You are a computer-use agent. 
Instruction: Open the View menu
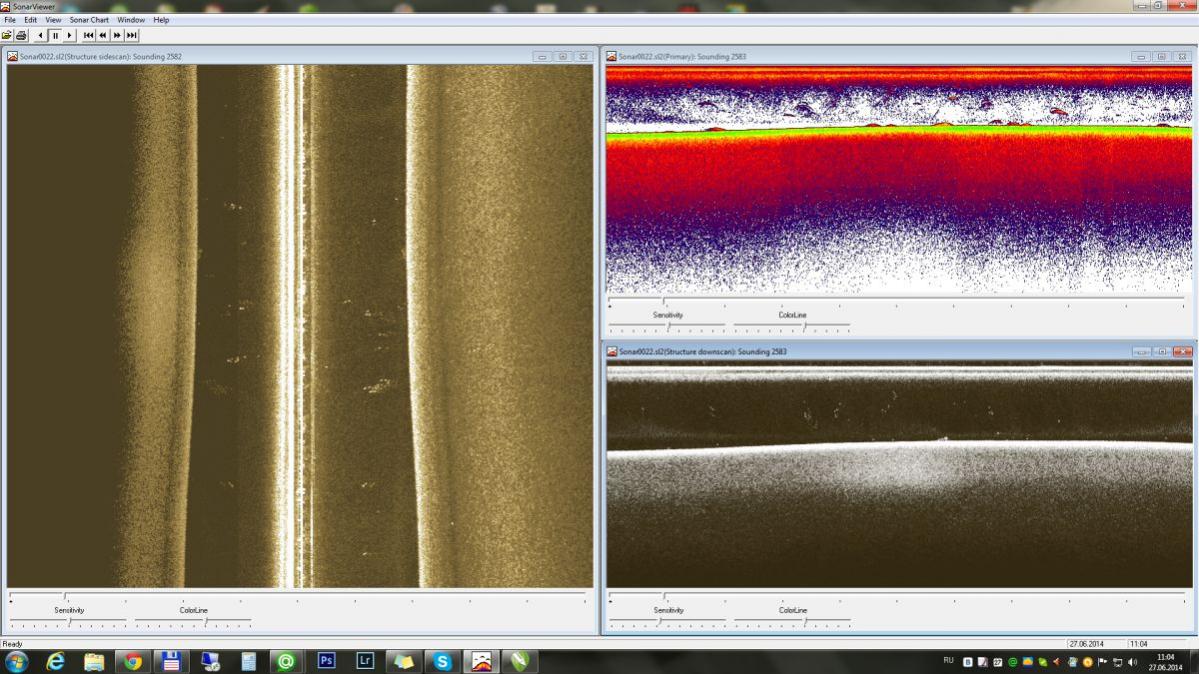53,20
